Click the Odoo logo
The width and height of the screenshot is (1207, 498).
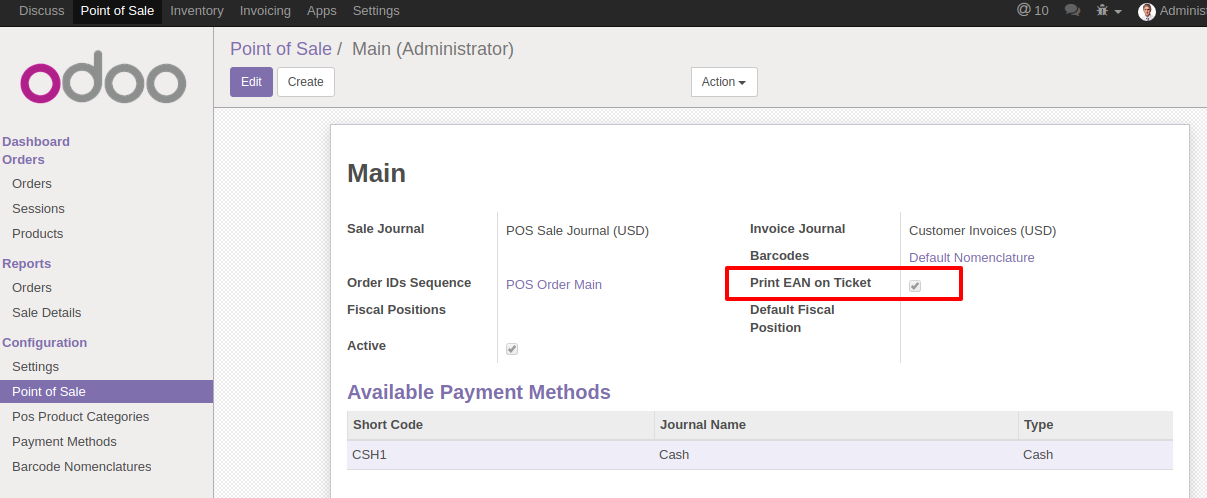point(103,77)
